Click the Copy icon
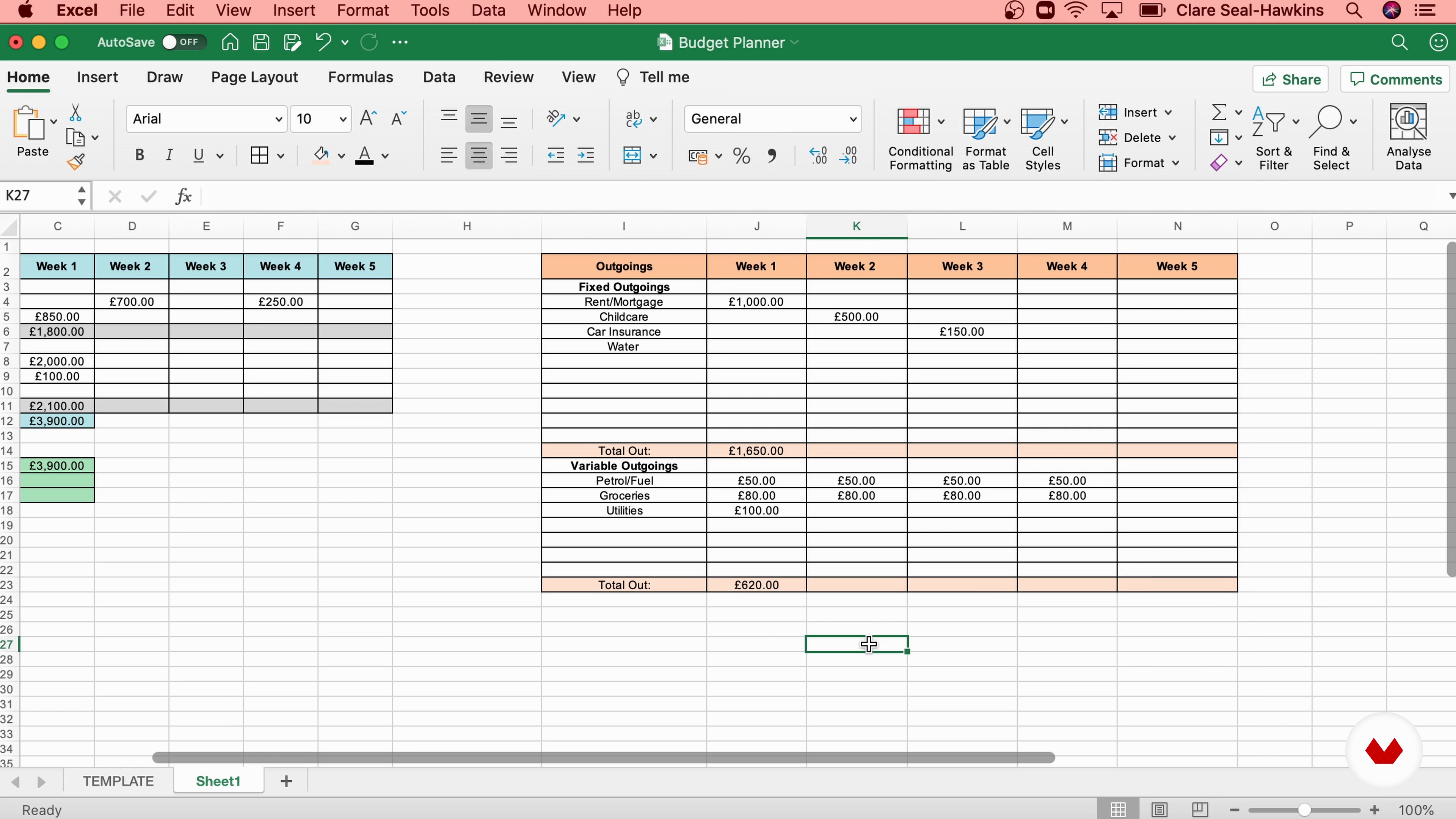The width and height of the screenshot is (1456, 819). tap(75, 137)
